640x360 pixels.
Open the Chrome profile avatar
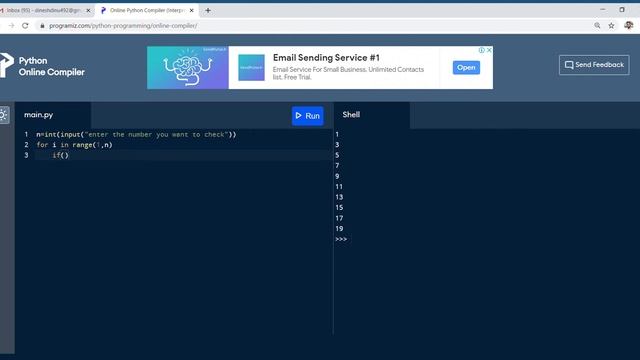(x=629, y=25)
